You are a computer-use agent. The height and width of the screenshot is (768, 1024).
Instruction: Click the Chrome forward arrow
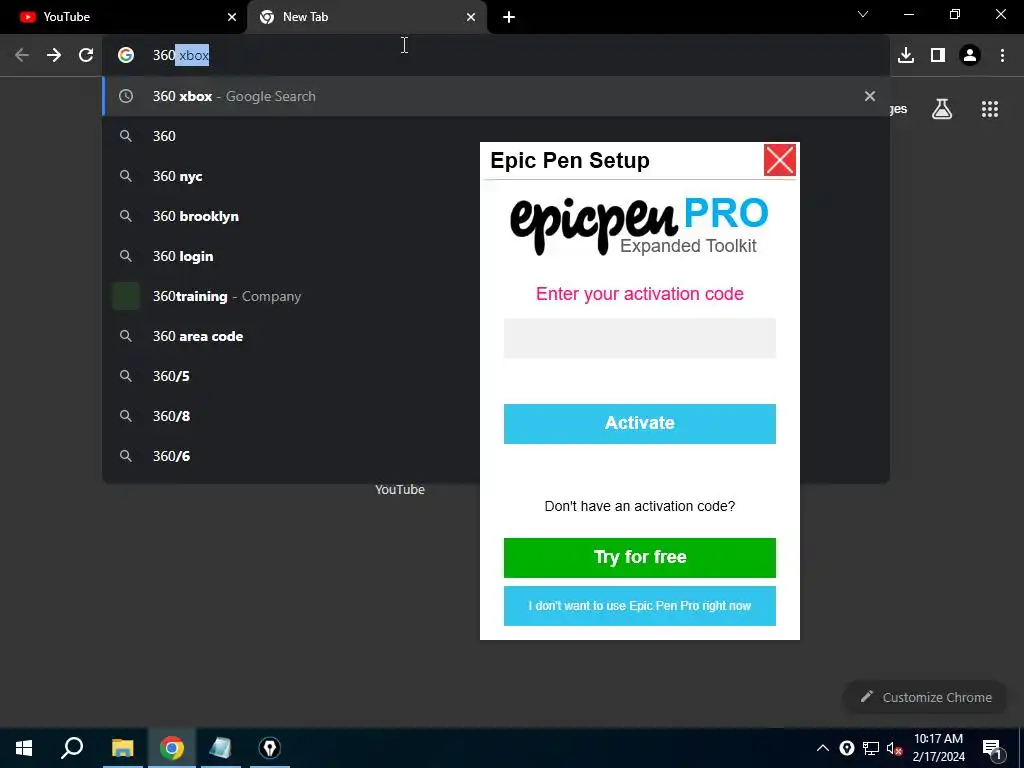(54, 56)
